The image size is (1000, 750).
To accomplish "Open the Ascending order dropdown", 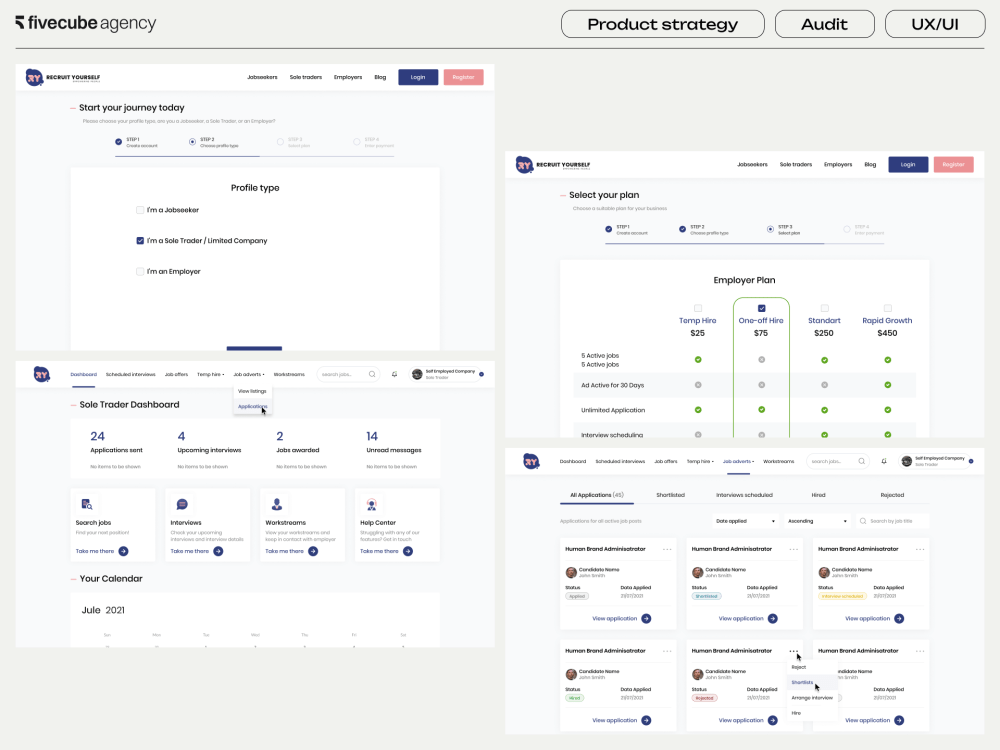I will click(817, 521).
